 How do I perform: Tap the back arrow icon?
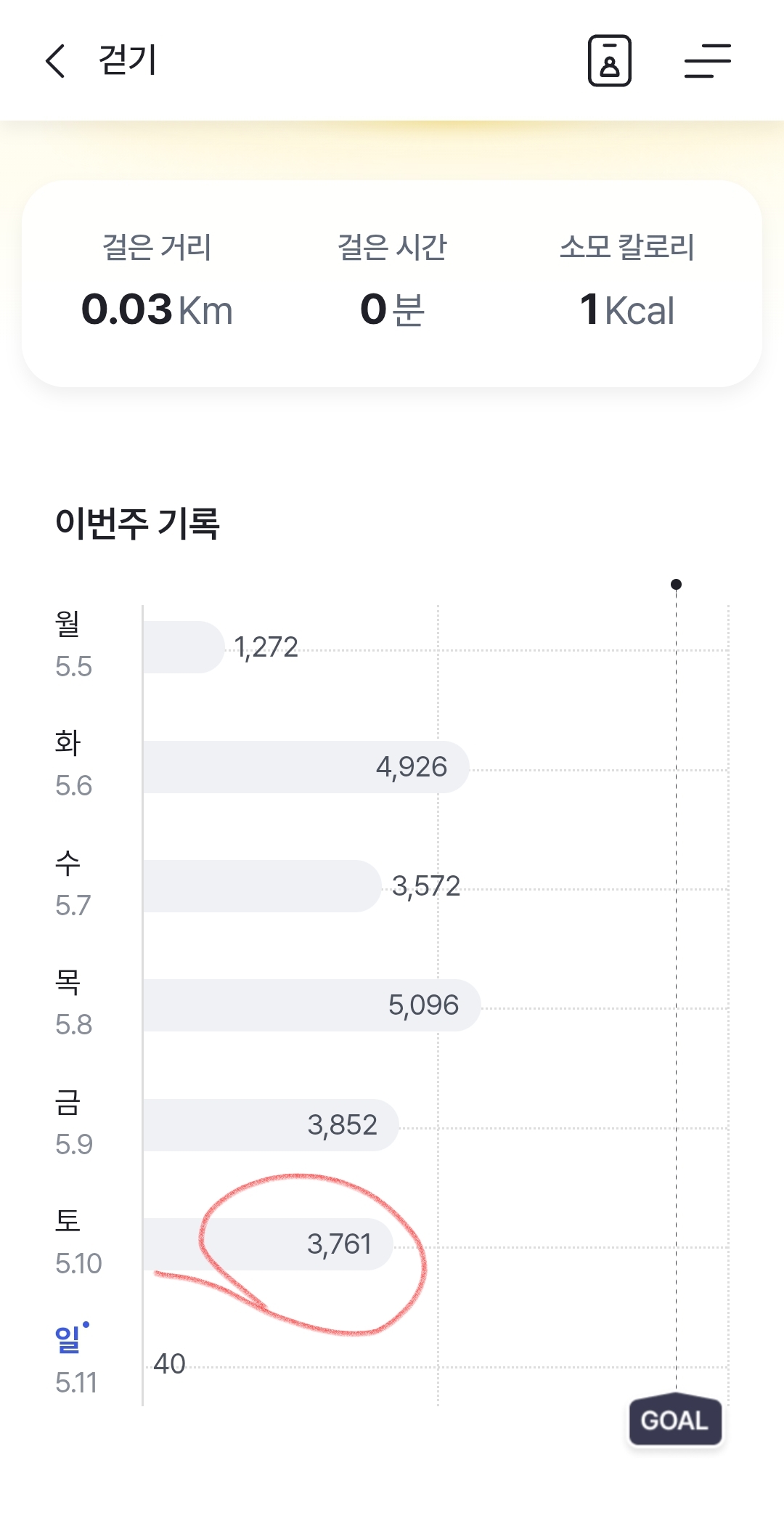[x=55, y=60]
